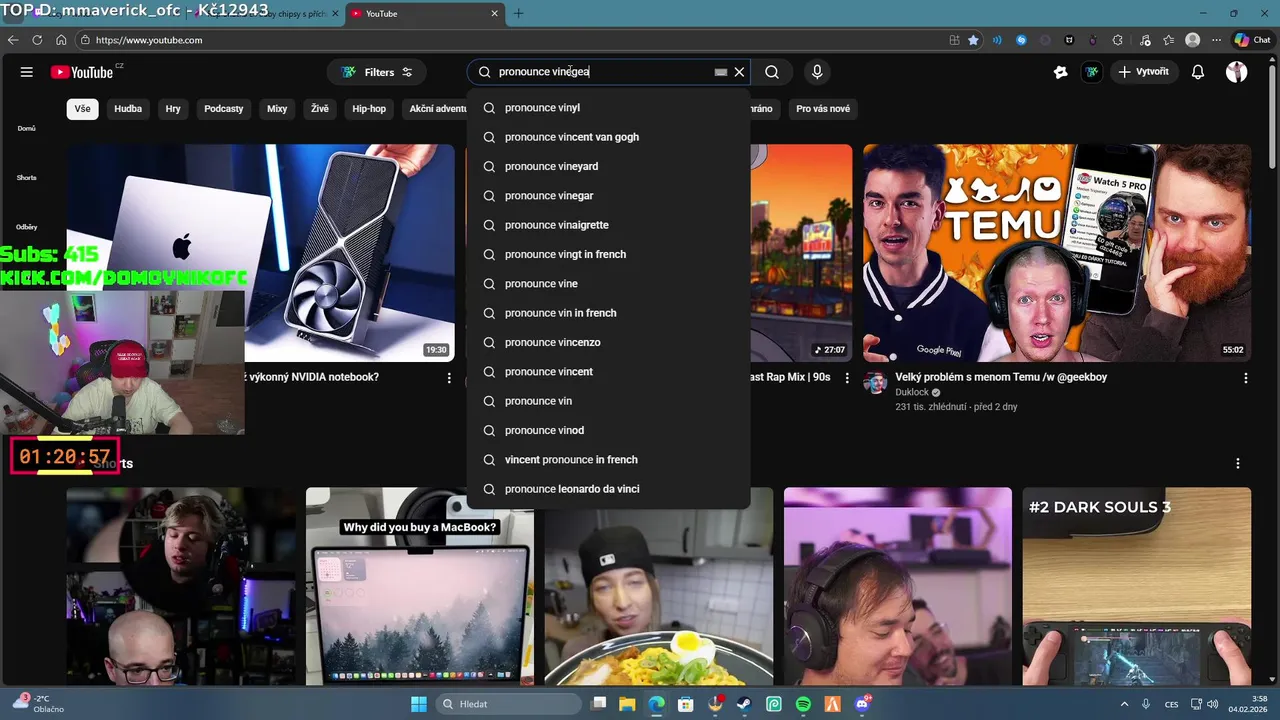The height and width of the screenshot is (720, 1280).
Task: Open Shorts in the sidebar
Action: pyautogui.click(x=26, y=177)
